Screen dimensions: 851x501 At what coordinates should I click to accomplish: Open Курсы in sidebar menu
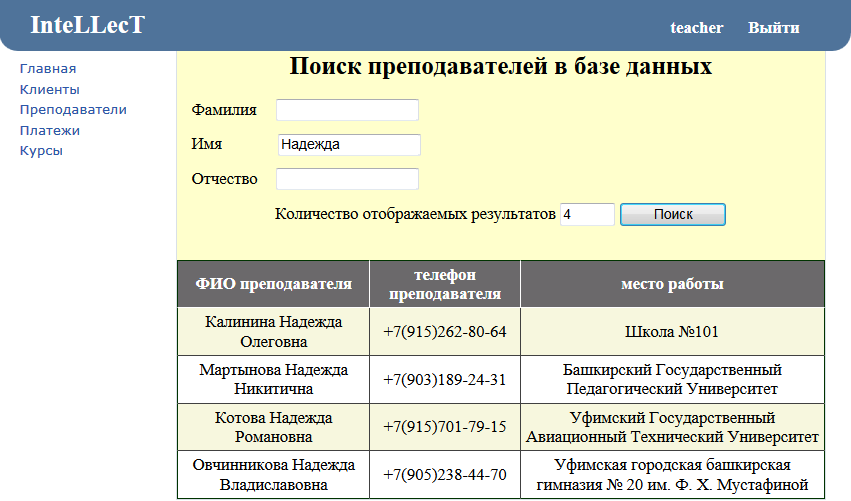(41, 150)
